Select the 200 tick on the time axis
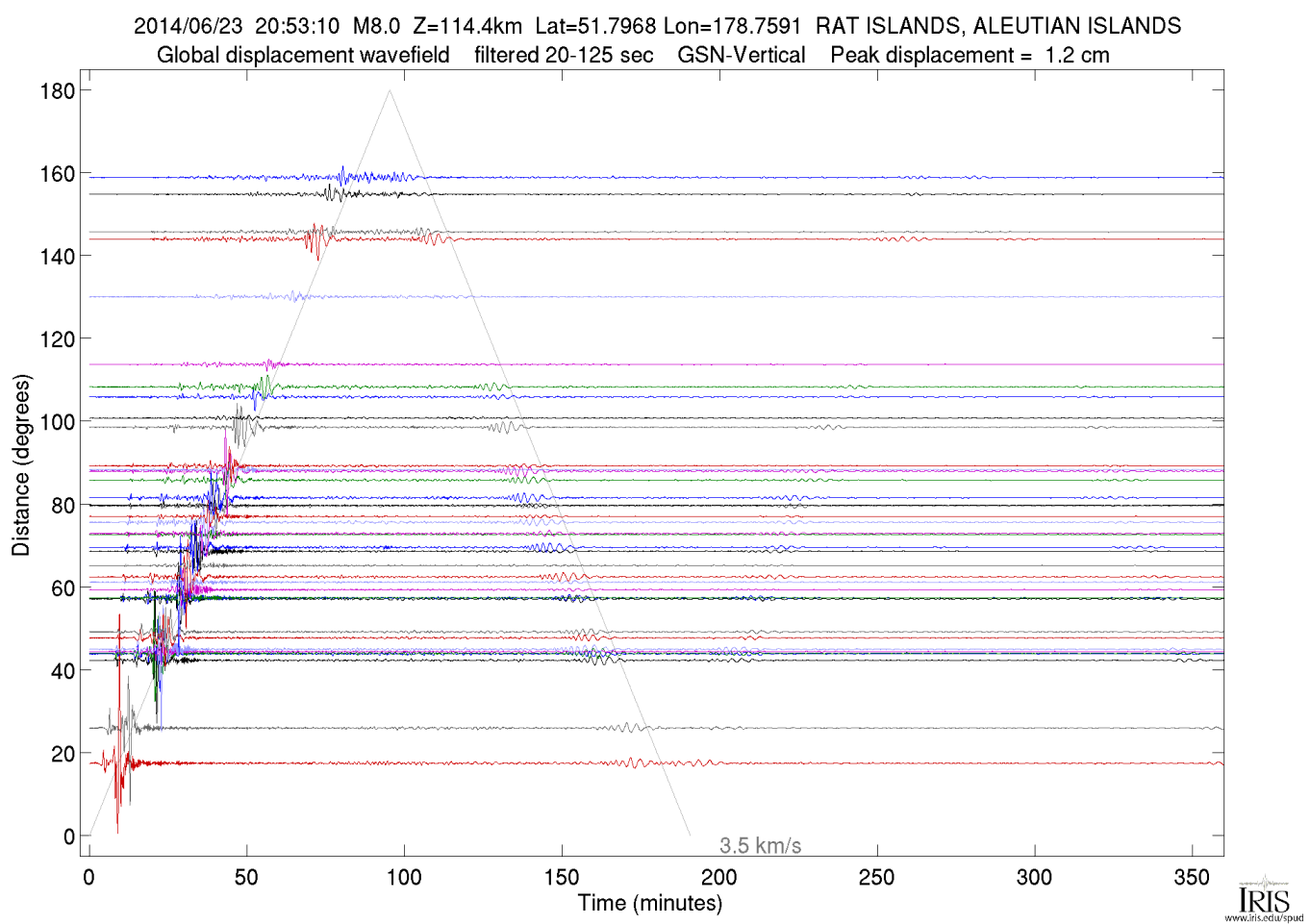The height and width of the screenshot is (924, 1310). coord(718,877)
